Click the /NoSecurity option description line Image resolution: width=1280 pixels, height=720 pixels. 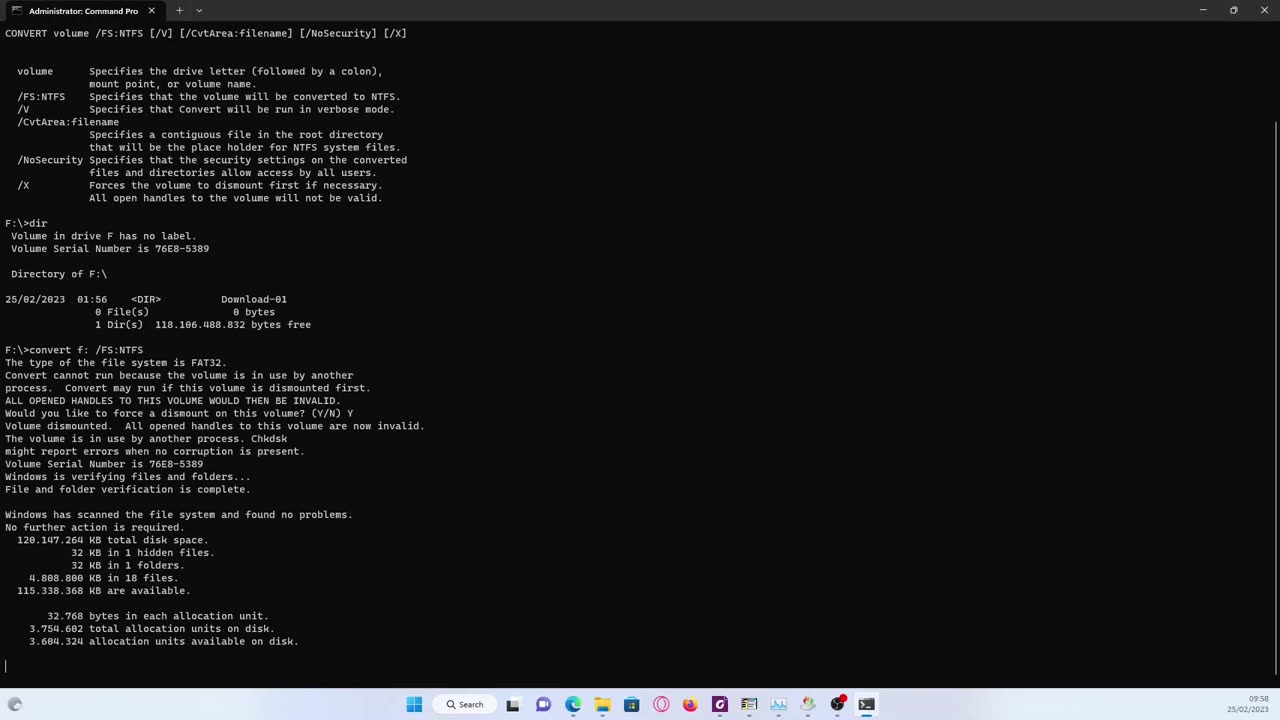pos(212,160)
